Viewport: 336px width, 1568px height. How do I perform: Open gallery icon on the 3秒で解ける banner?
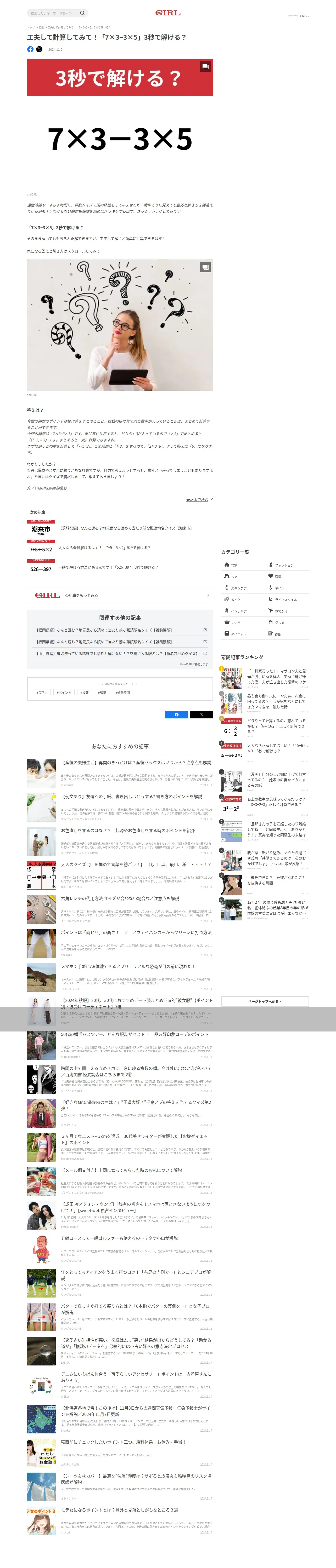[x=205, y=66]
